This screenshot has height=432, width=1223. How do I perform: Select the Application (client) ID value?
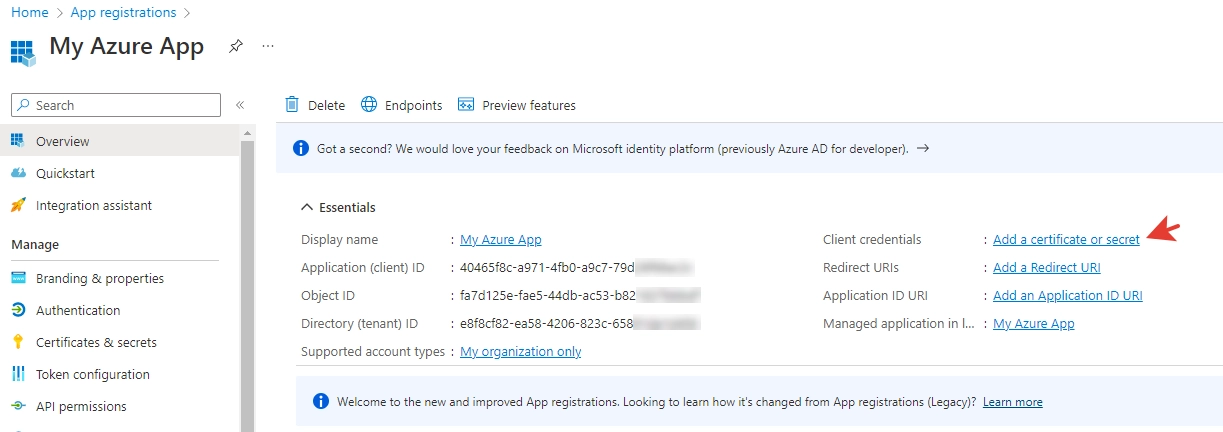(x=577, y=268)
